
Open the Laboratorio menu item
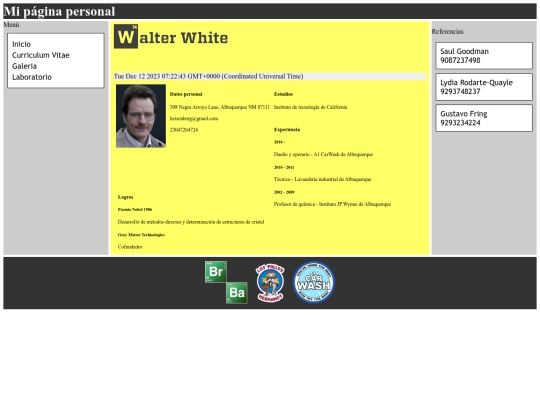point(32,77)
